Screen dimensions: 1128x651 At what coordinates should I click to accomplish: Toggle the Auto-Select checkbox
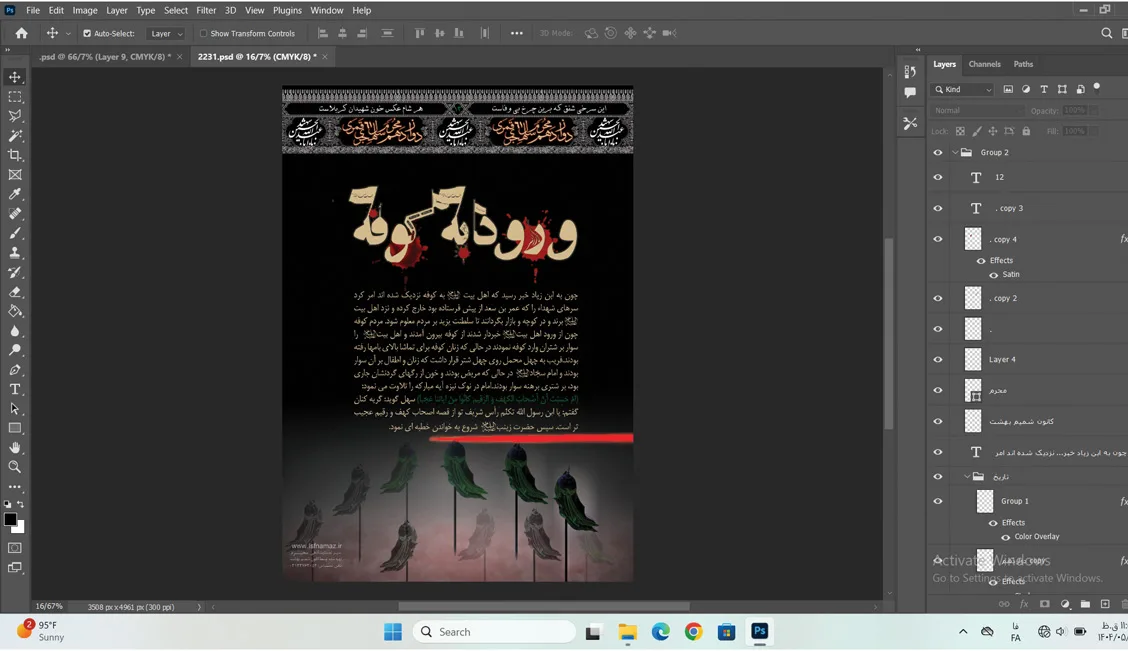[x=87, y=33]
